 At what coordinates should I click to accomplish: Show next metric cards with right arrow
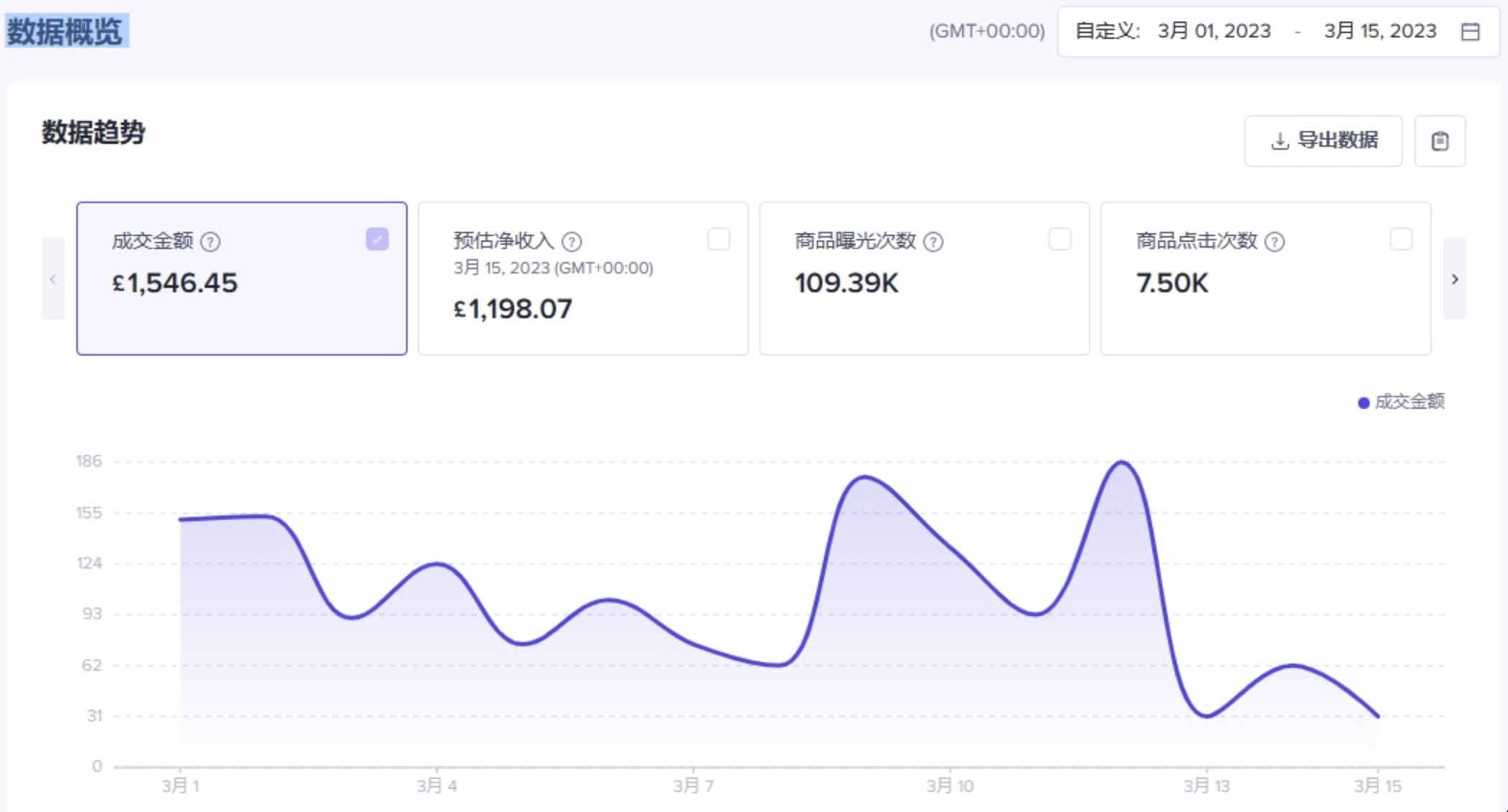tap(1455, 279)
